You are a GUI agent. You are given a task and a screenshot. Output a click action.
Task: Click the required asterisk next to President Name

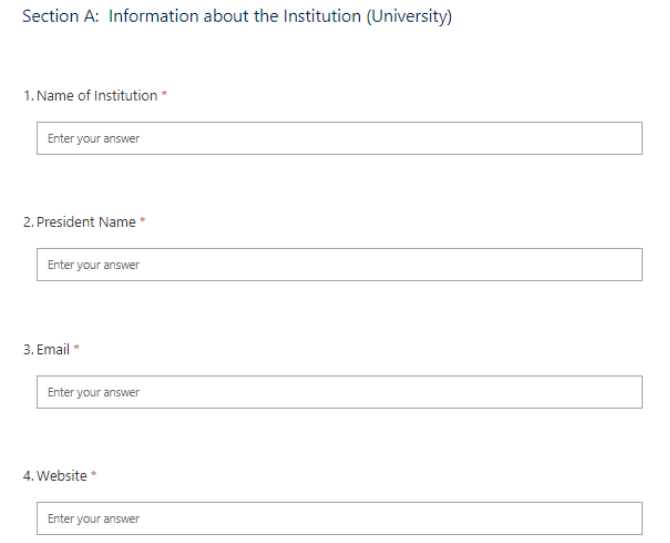(142, 220)
